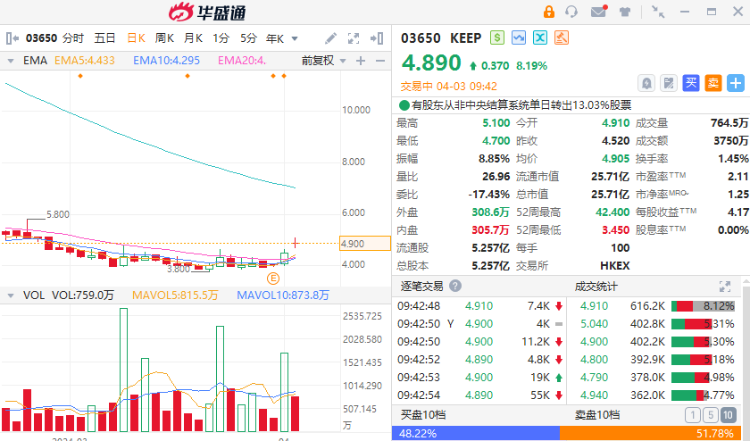This screenshot has height=441, width=750.
Task: Set a price alert bell icon
Action: 646,83
